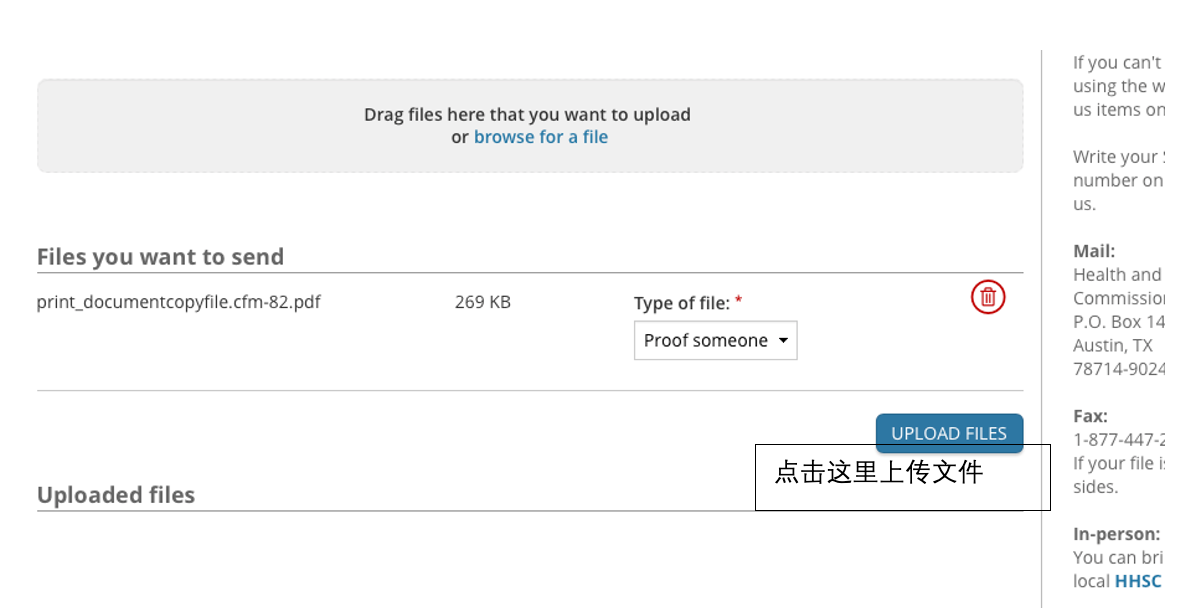Click the Type of file label
The image size is (1196, 608).
tap(681, 304)
